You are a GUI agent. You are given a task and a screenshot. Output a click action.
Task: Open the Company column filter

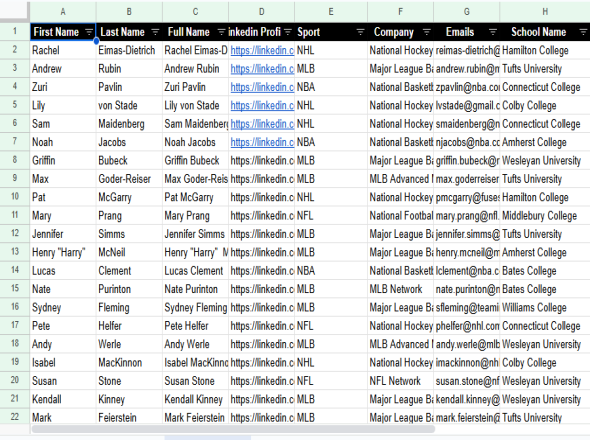tap(427, 32)
